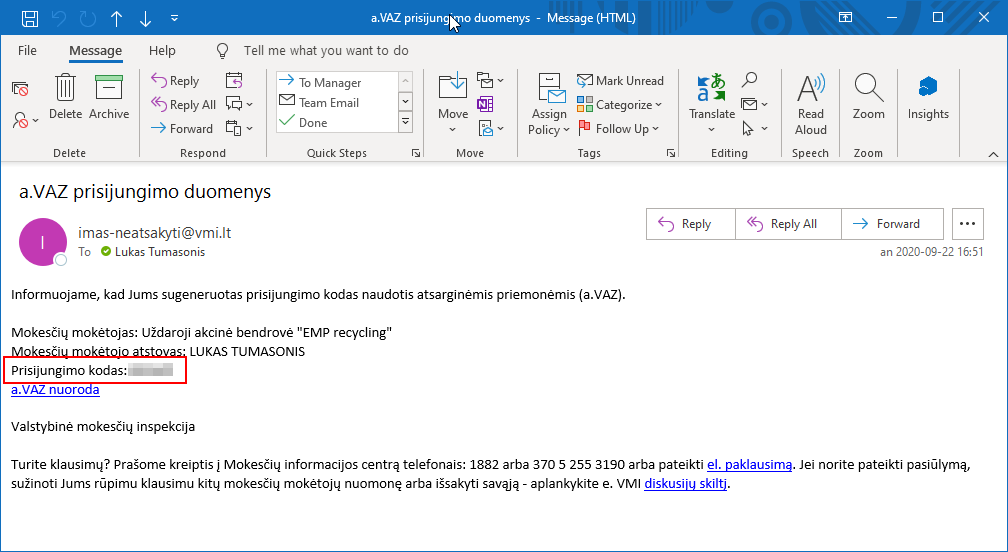Screen dimensions: 1008x552
Task: Expand the Translate options menu
Action: pos(712,129)
